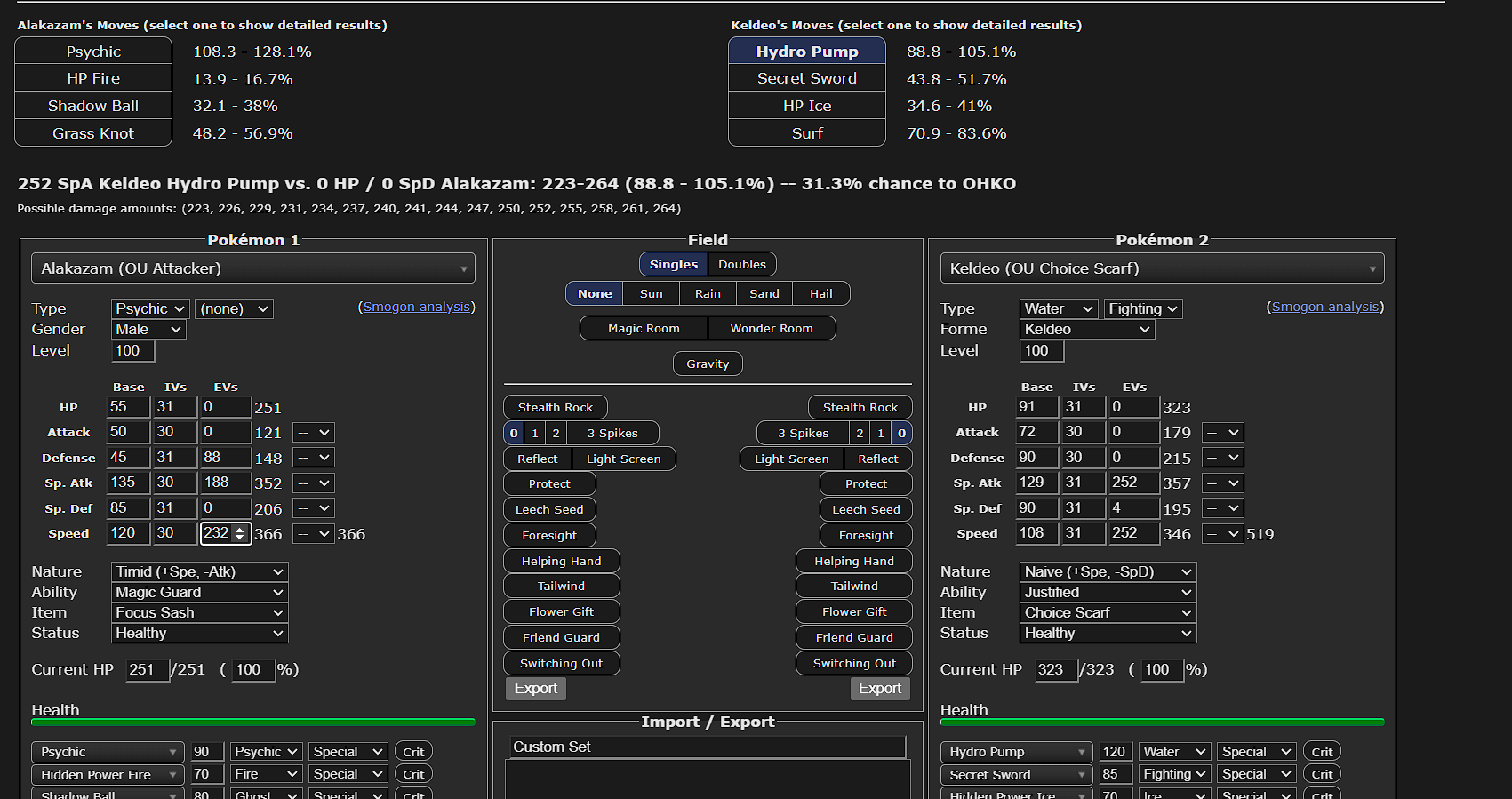Show Keldeo's Secret Sword damage results

tap(806, 78)
